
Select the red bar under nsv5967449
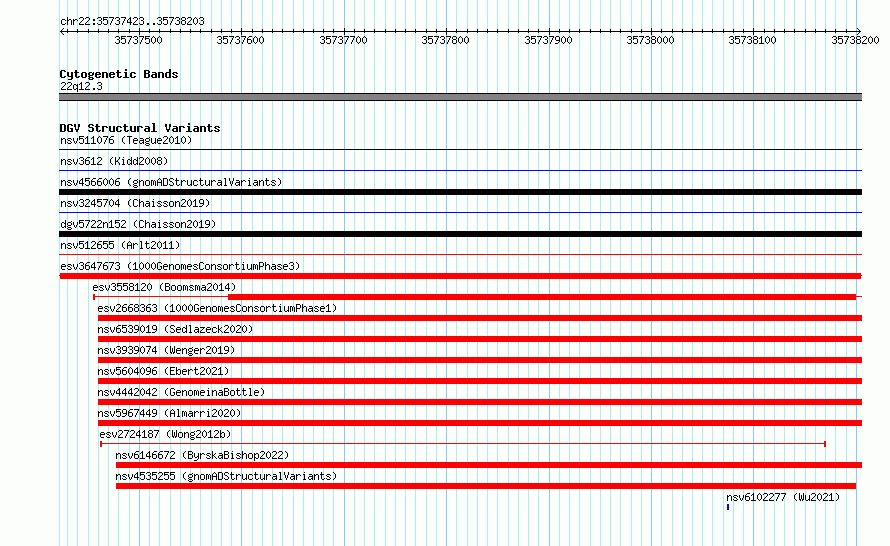pyautogui.click(x=480, y=423)
